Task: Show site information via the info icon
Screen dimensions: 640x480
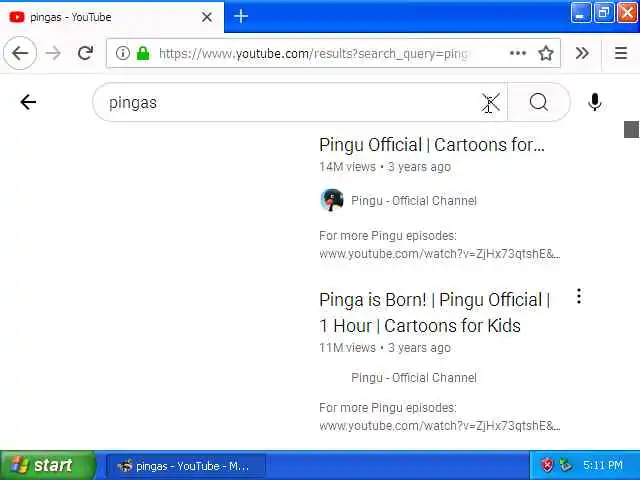Action: [122, 53]
